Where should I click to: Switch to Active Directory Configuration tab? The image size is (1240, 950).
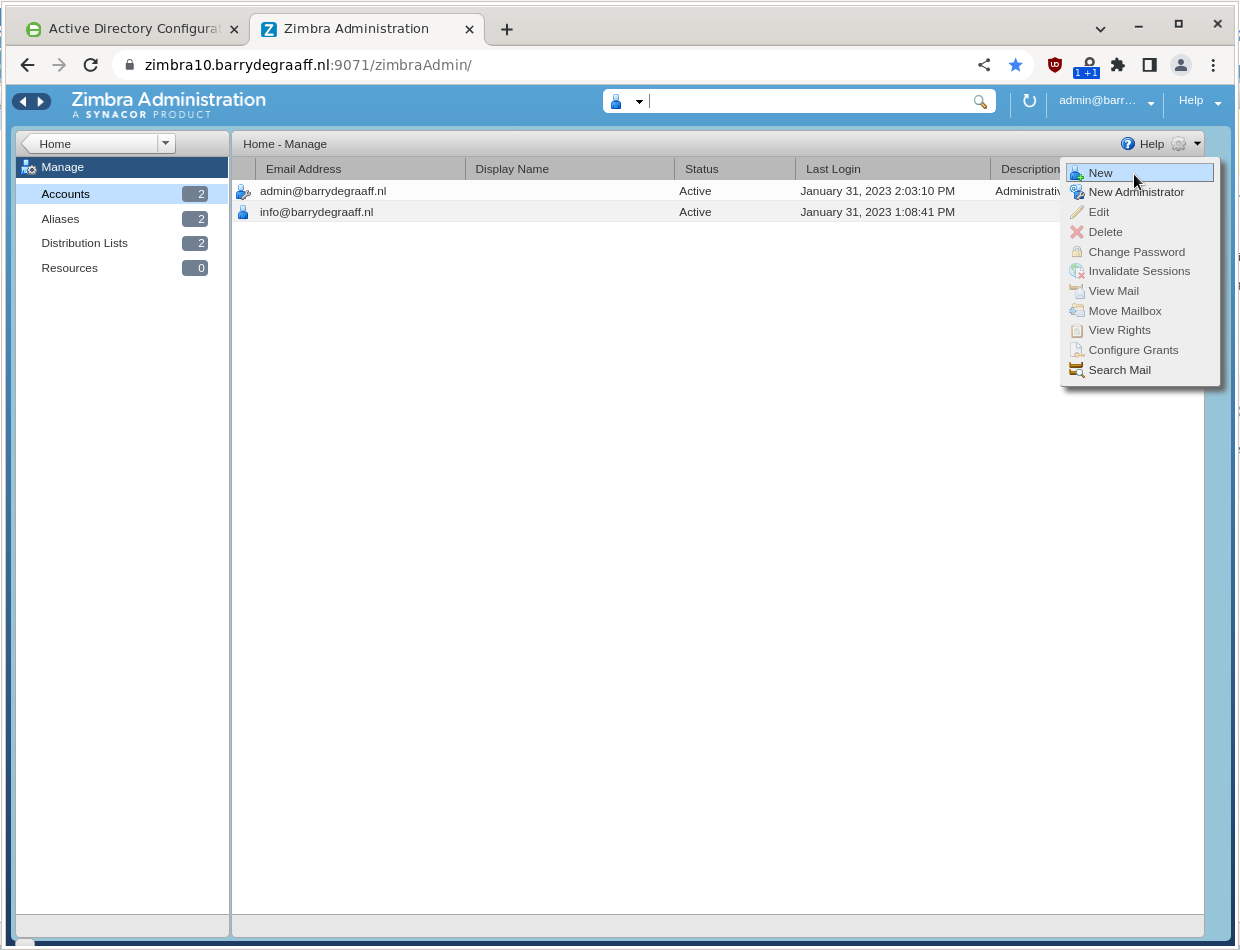(x=133, y=29)
